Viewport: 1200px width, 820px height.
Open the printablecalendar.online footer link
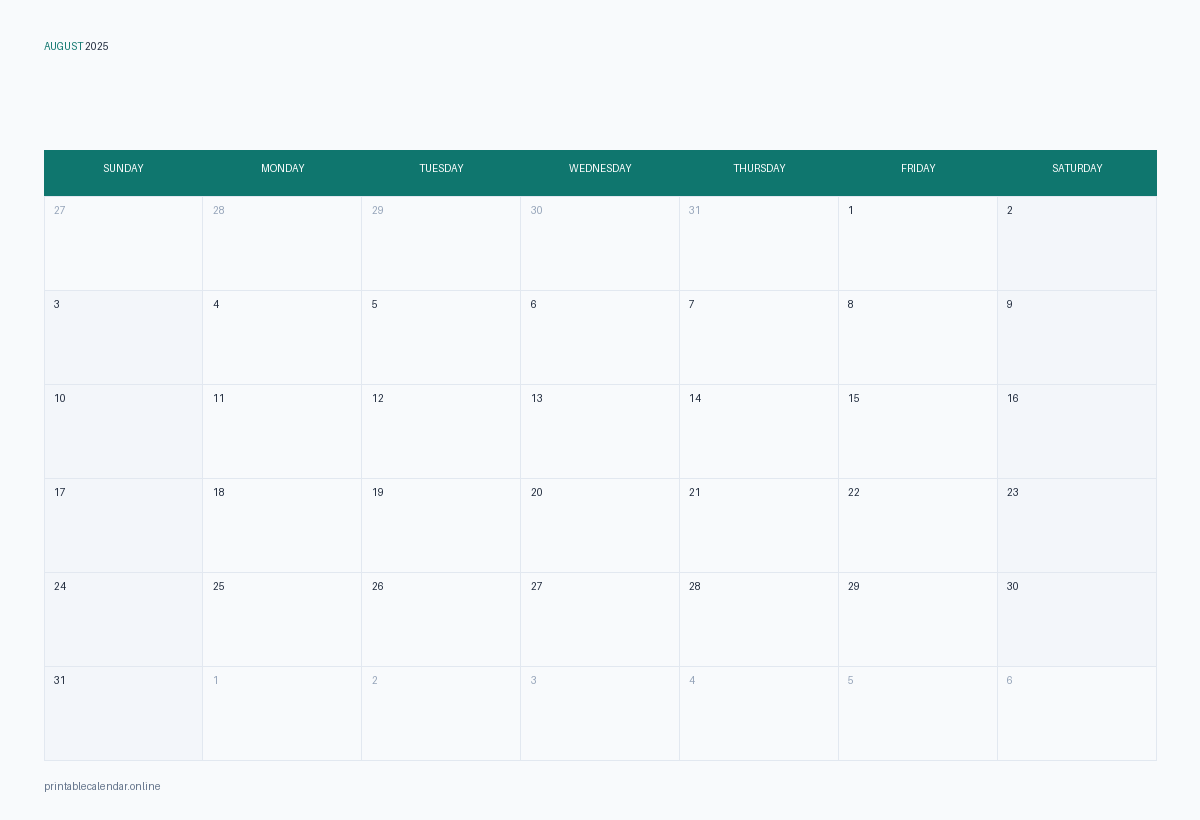[102, 786]
